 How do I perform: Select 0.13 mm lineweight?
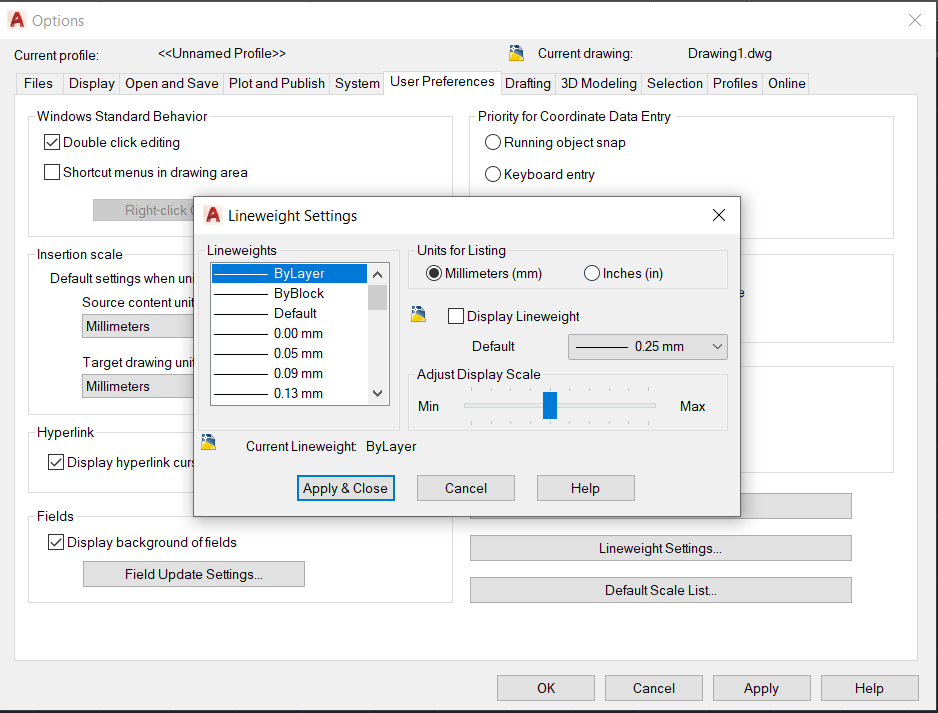click(290, 394)
